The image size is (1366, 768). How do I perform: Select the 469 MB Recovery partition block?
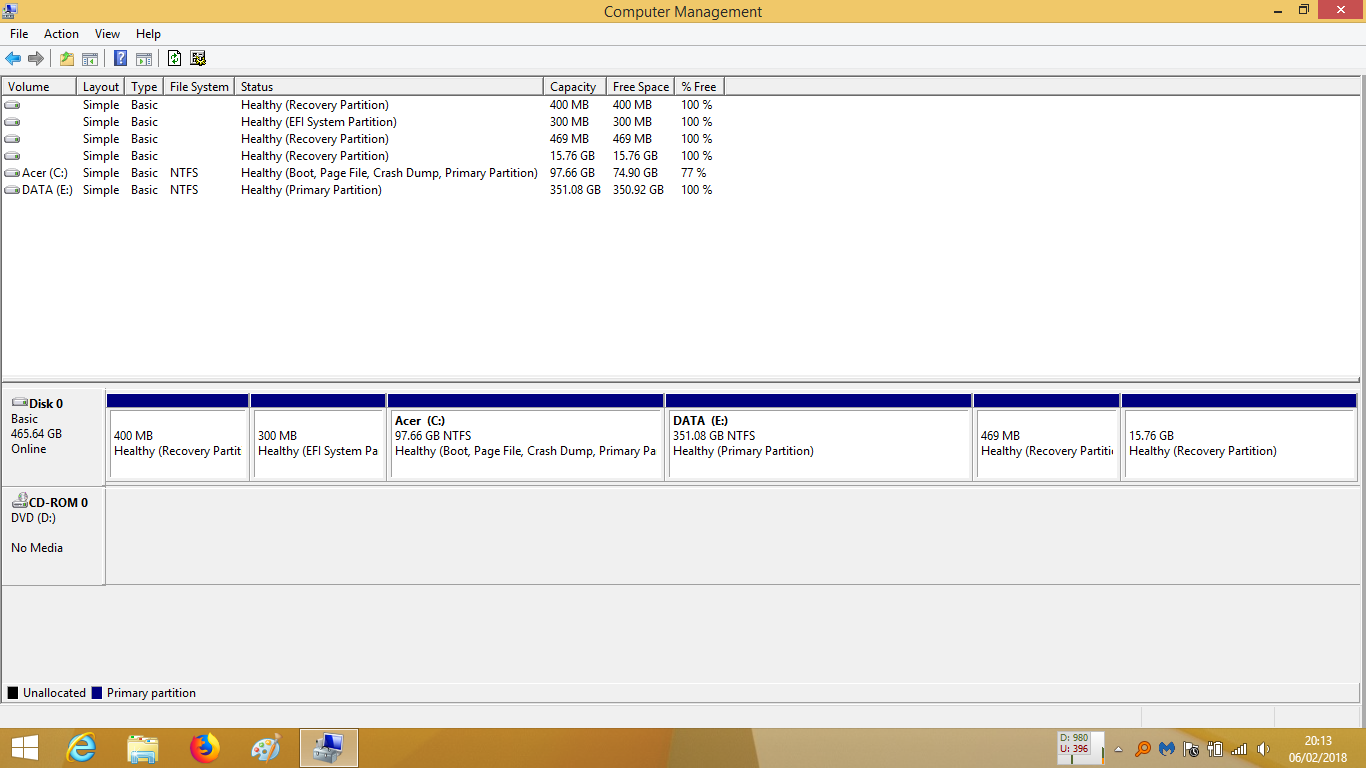point(1046,436)
